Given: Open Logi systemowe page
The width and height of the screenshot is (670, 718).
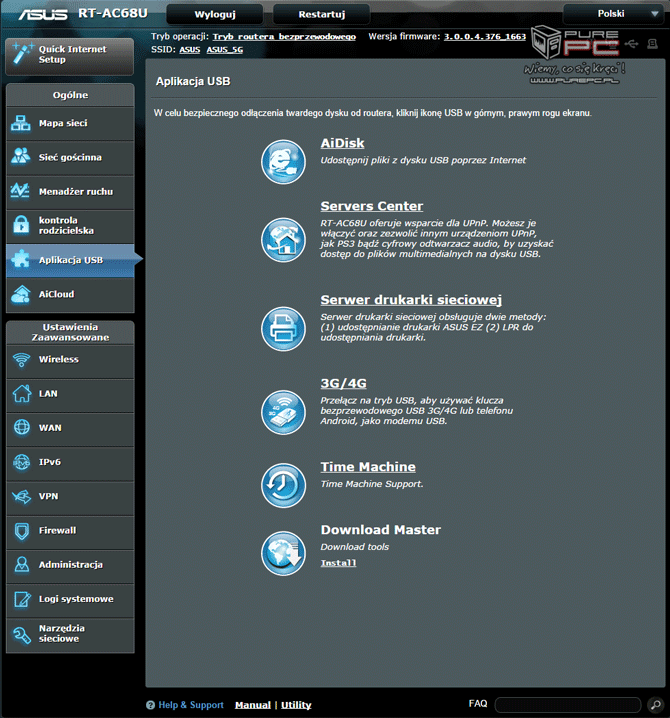Looking at the screenshot, I should (70, 599).
